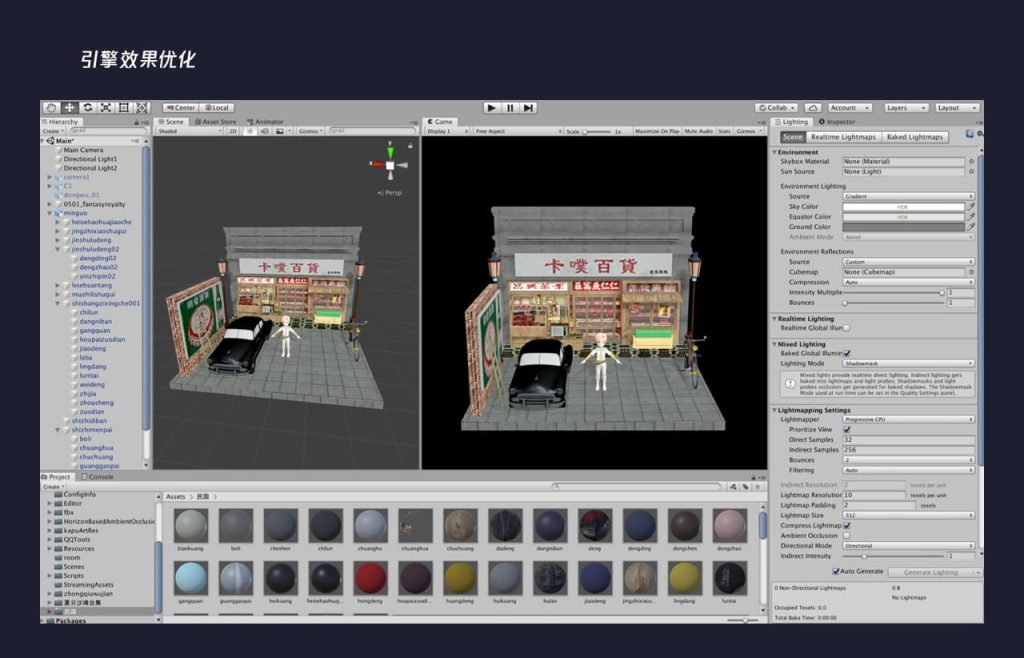Switch to the Scene tab

coord(170,122)
